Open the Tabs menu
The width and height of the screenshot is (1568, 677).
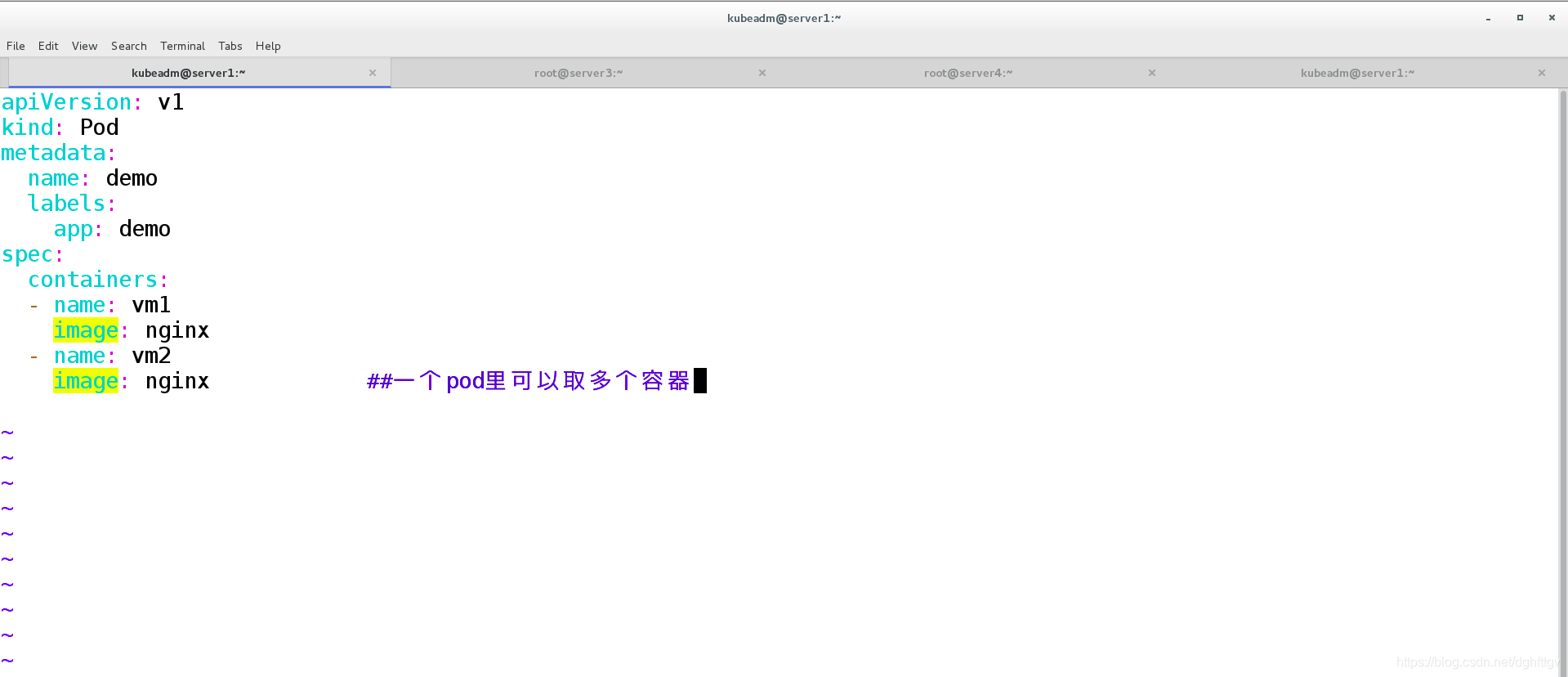click(x=230, y=46)
